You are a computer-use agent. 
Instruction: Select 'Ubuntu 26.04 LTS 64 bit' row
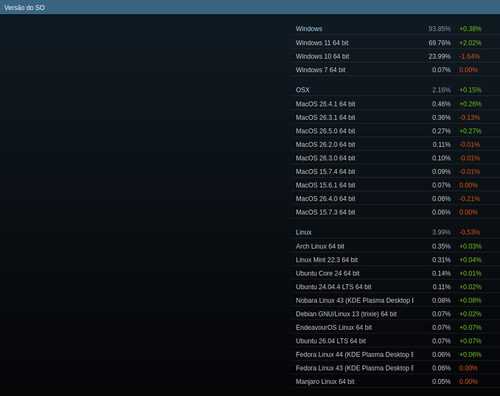click(396, 341)
